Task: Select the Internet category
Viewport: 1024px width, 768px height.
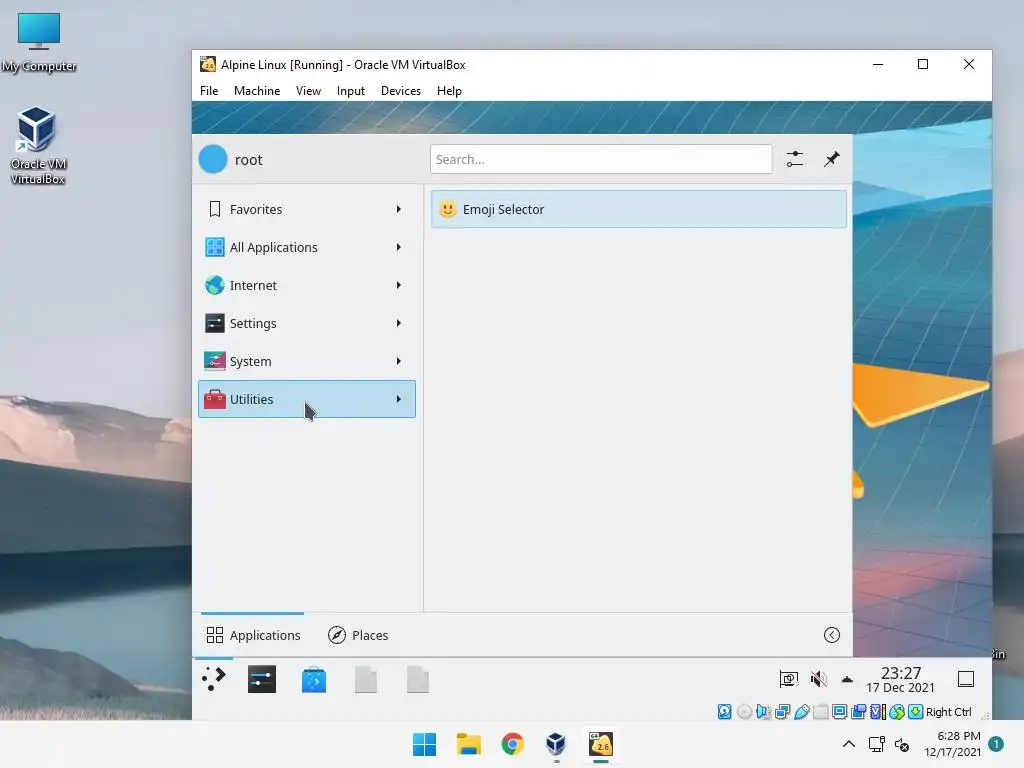Action: [306, 285]
